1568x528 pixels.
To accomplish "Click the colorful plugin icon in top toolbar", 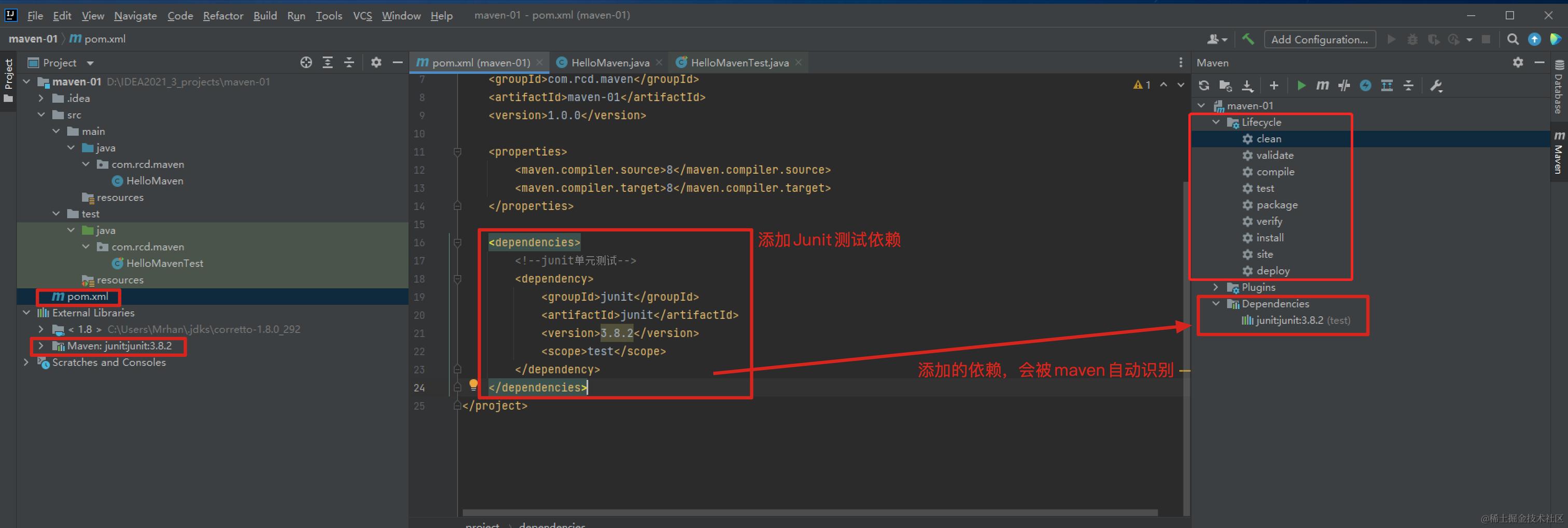I will pos(1555,39).
